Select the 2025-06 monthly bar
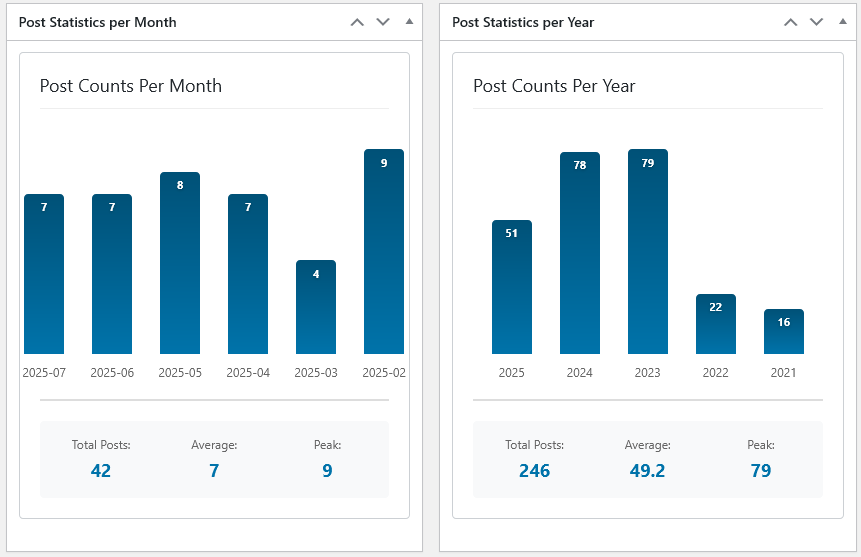The width and height of the screenshot is (861, 557). click(x=112, y=274)
